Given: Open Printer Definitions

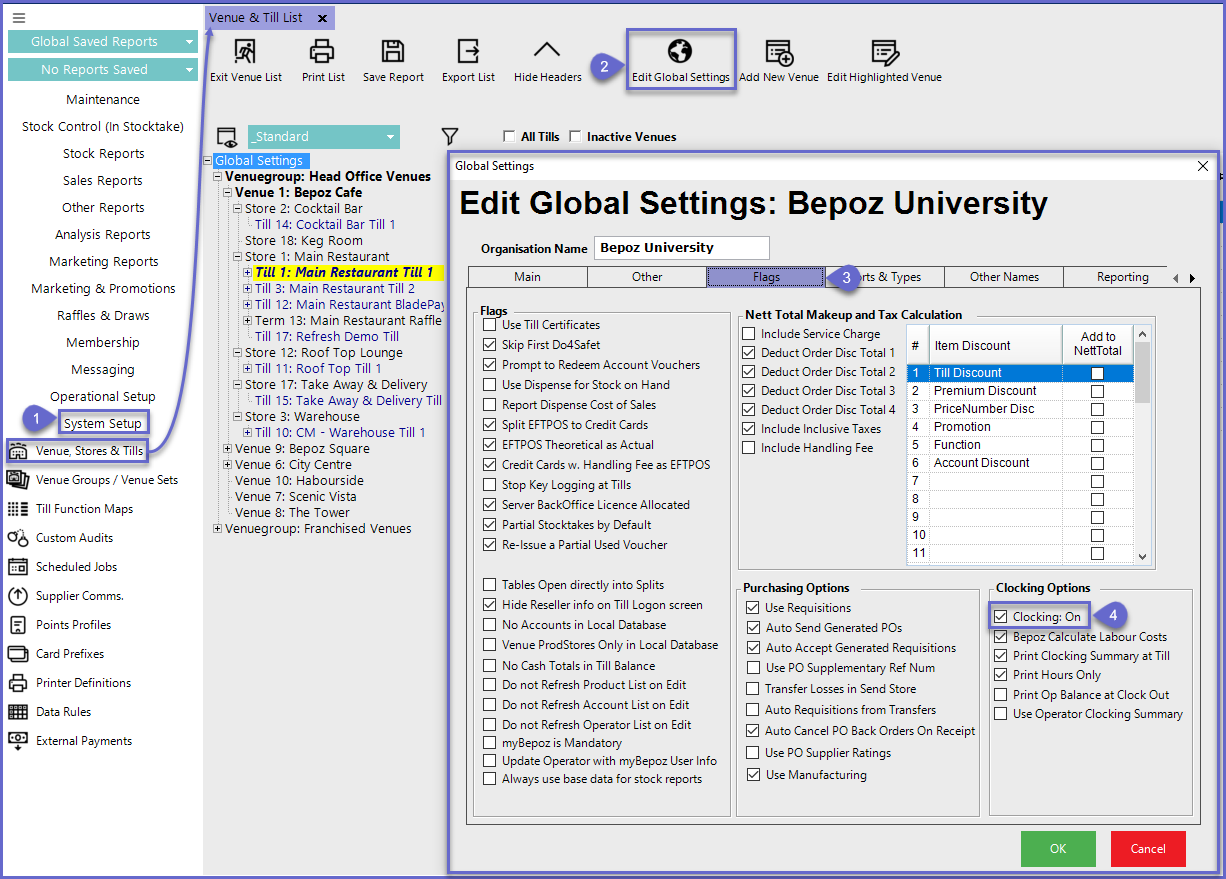Looking at the screenshot, I should tap(70, 683).
